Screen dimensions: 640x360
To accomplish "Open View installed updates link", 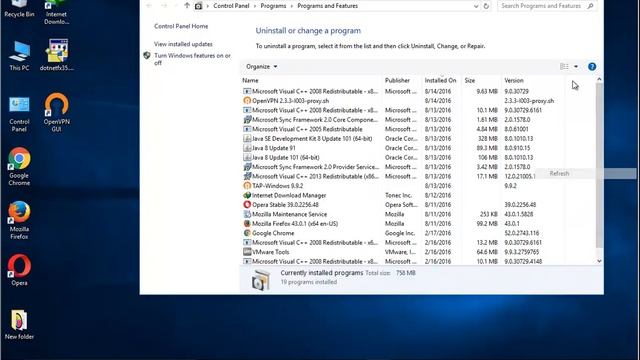I will (x=183, y=44).
